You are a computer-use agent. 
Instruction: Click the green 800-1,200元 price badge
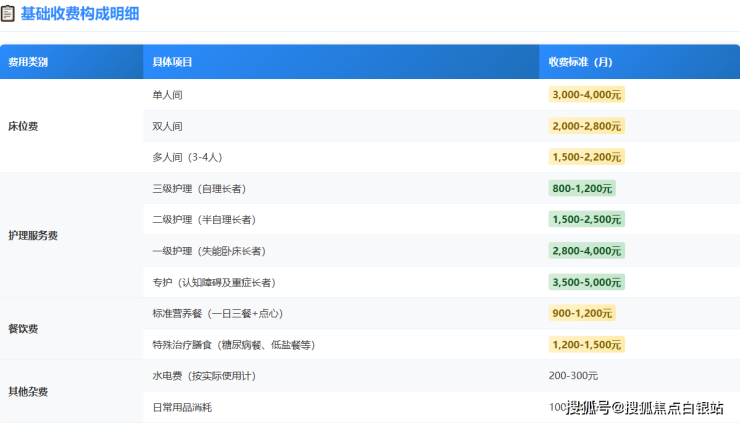click(x=581, y=188)
